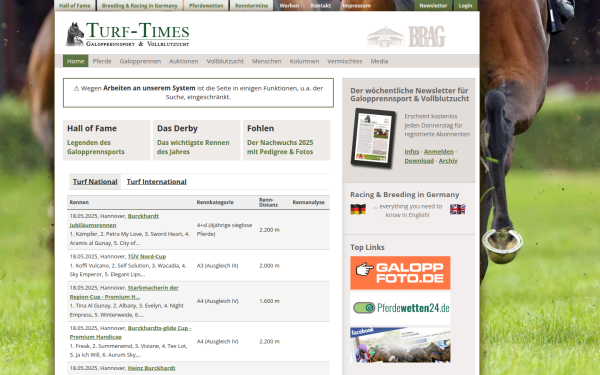Viewport: 600px width, 375px height.
Task: Click the British flag icon
Action: pos(457,209)
